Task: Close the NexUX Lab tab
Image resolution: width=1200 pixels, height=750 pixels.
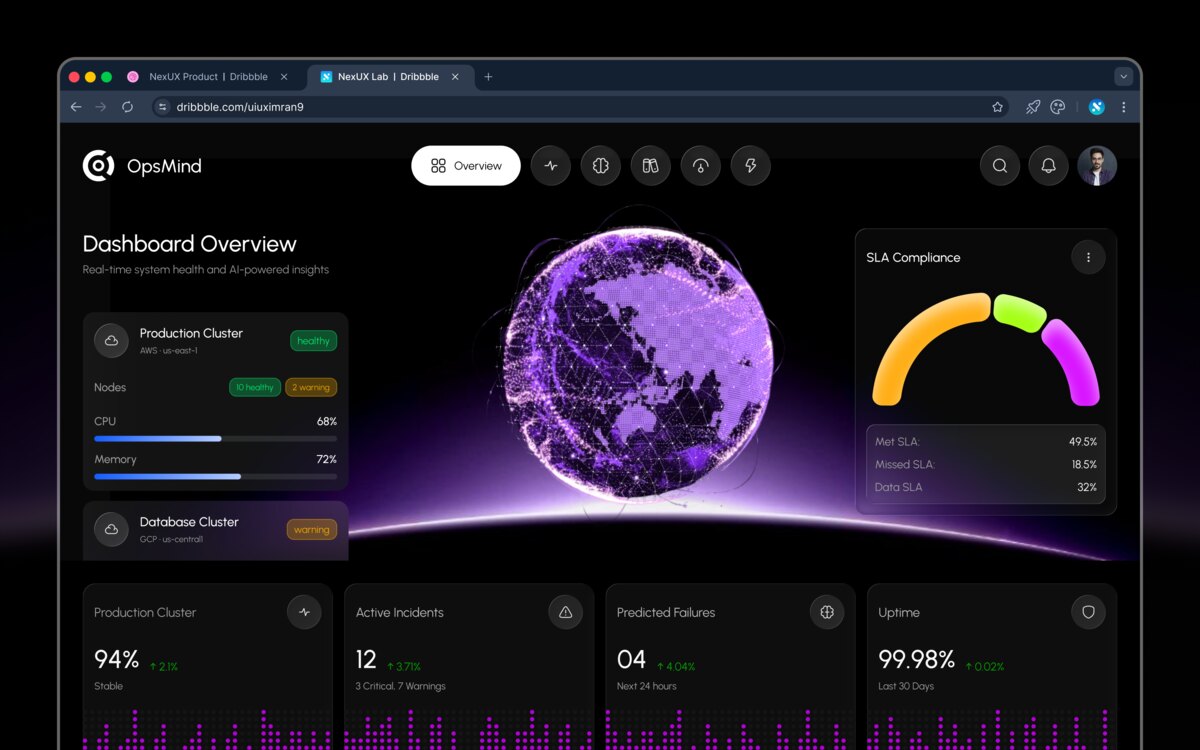Action: (x=455, y=77)
